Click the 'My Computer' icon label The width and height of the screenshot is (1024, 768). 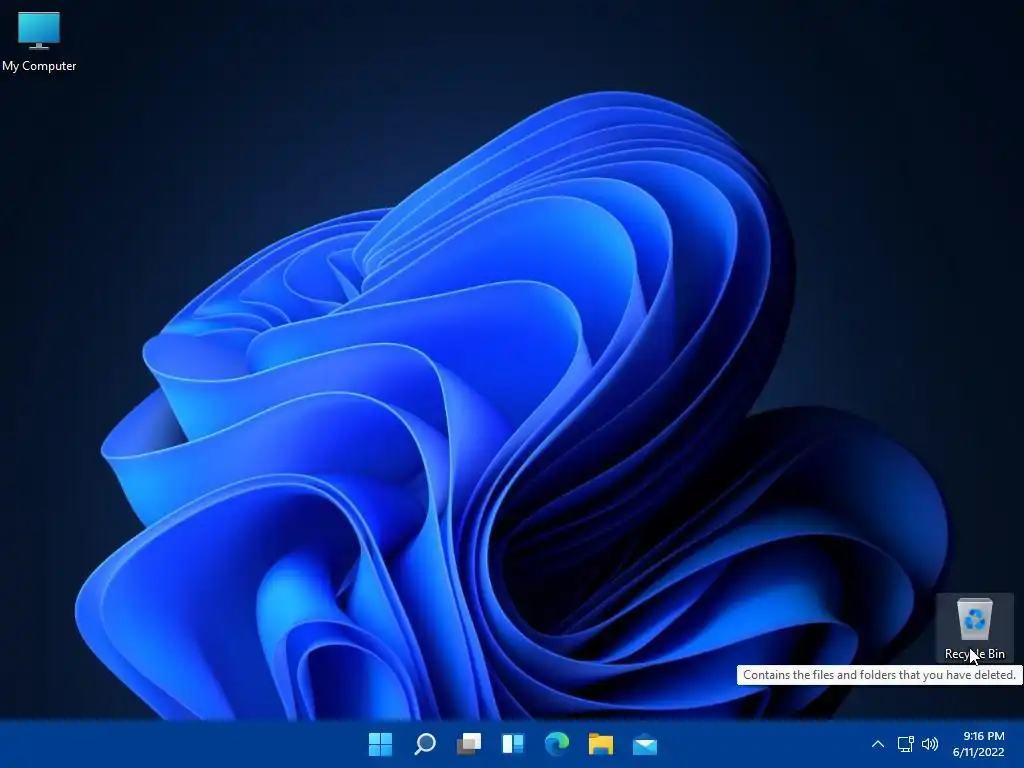tap(39, 66)
